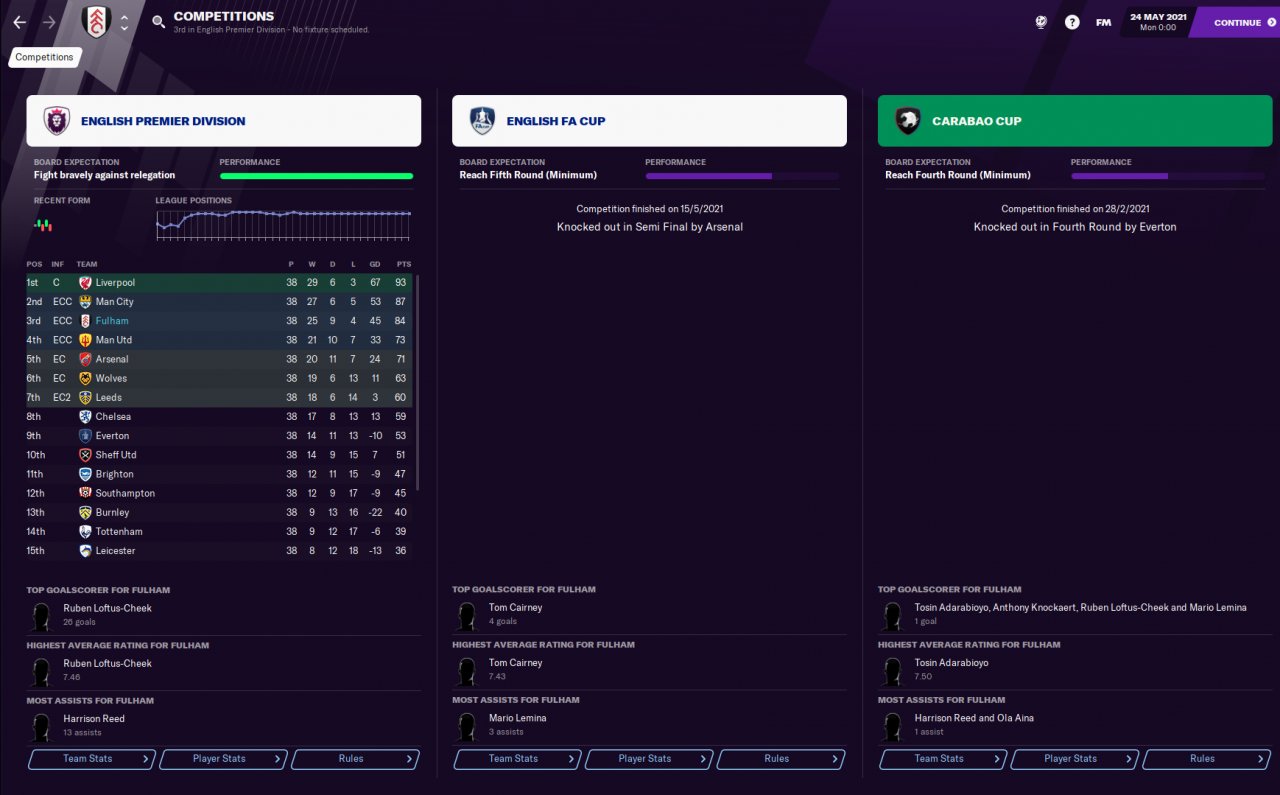Click the Sheff Utd club badge
1280x795 pixels.
85,455
